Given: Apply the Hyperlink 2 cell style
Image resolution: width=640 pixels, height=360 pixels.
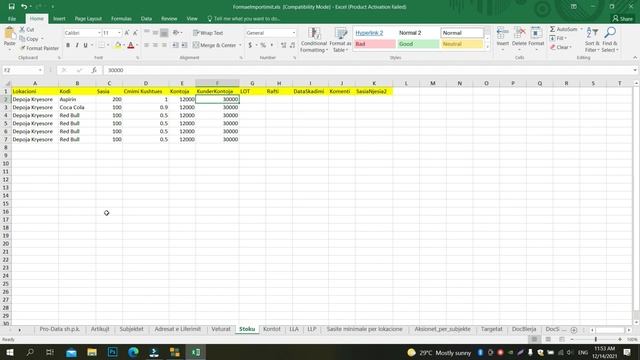Looking at the screenshot, I should coord(374,33).
